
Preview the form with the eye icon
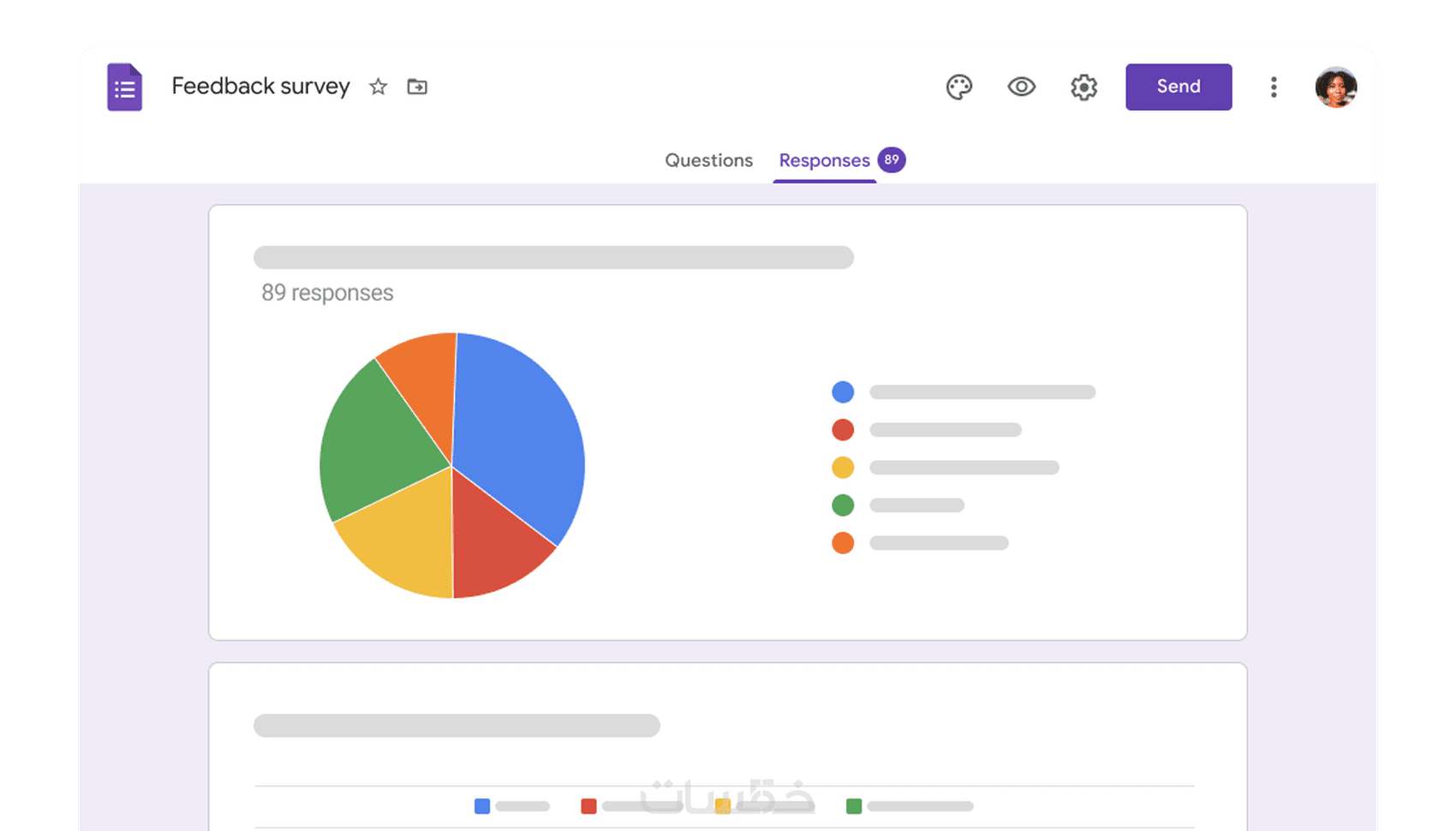[1022, 87]
